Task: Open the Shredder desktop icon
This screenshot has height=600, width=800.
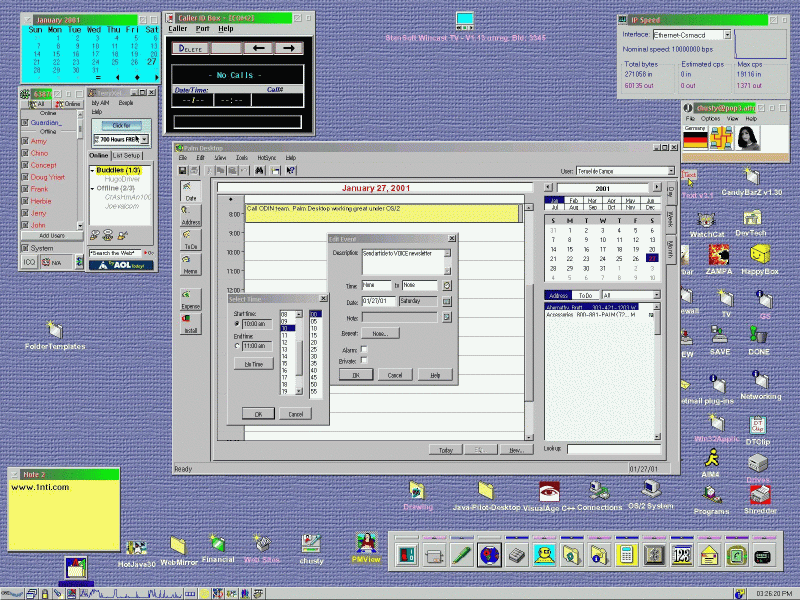Action: coord(759,494)
